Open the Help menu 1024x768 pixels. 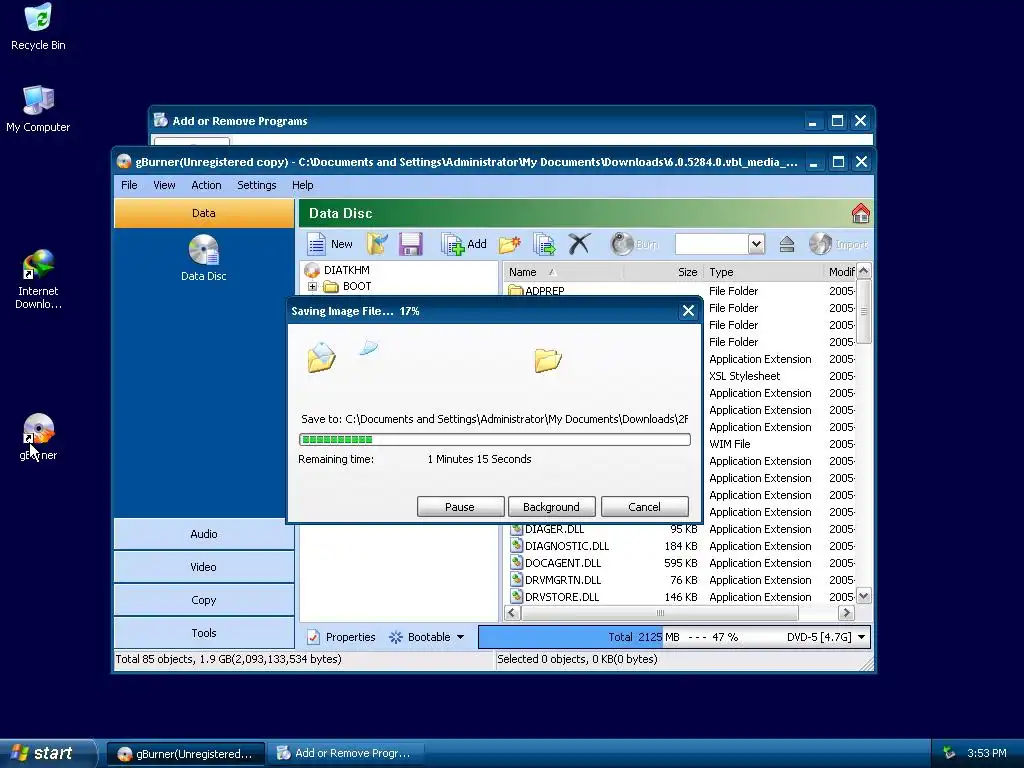point(302,185)
